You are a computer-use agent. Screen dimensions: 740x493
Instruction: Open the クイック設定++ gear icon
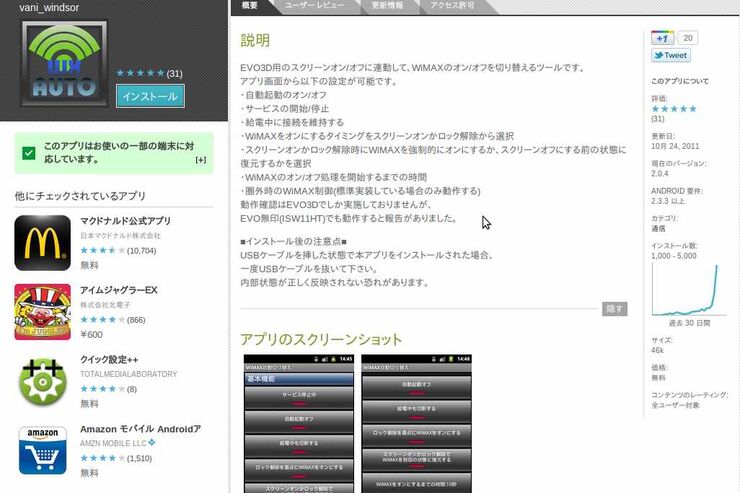pyautogui.click(x=42, y=381)
